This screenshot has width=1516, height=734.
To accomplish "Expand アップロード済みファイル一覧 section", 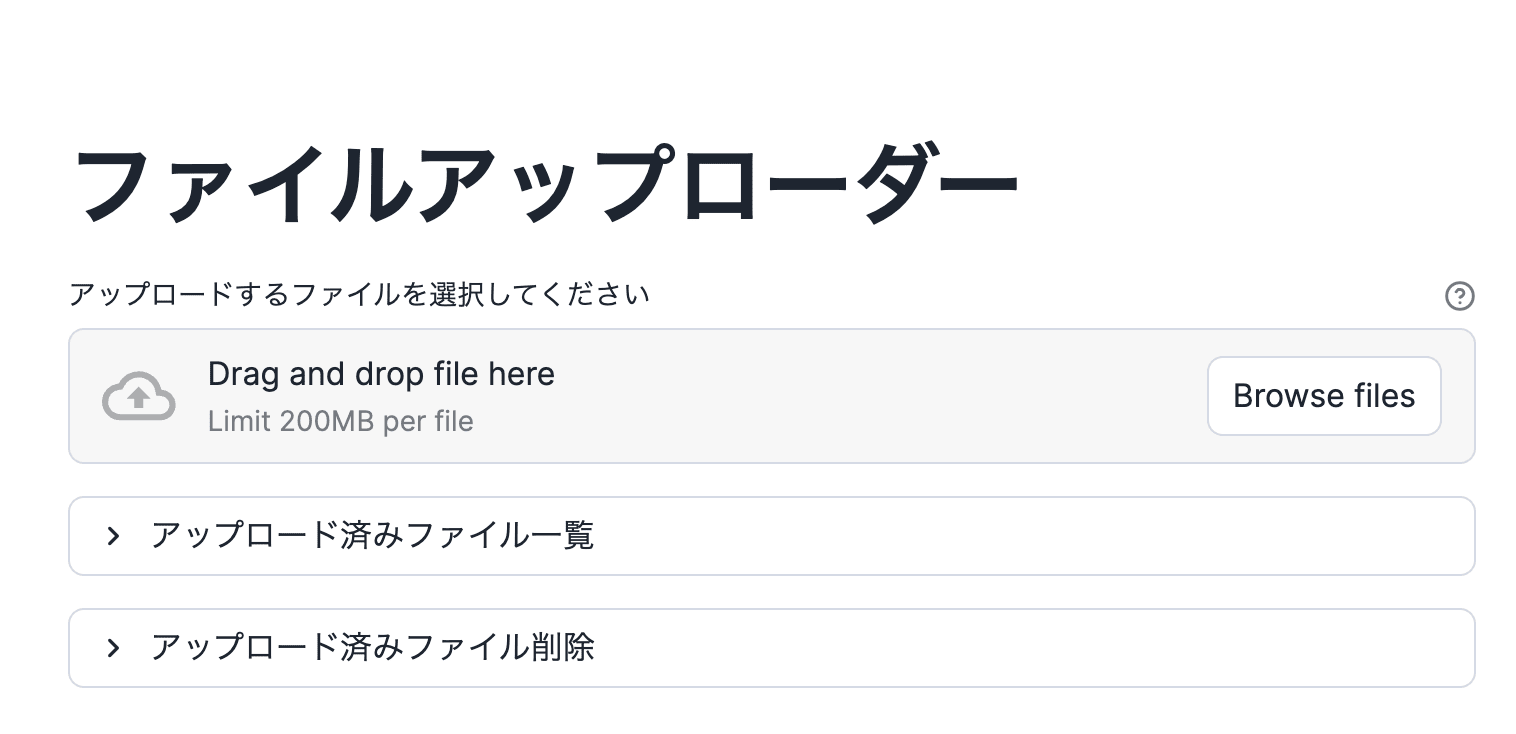I will tap(771, 536).
